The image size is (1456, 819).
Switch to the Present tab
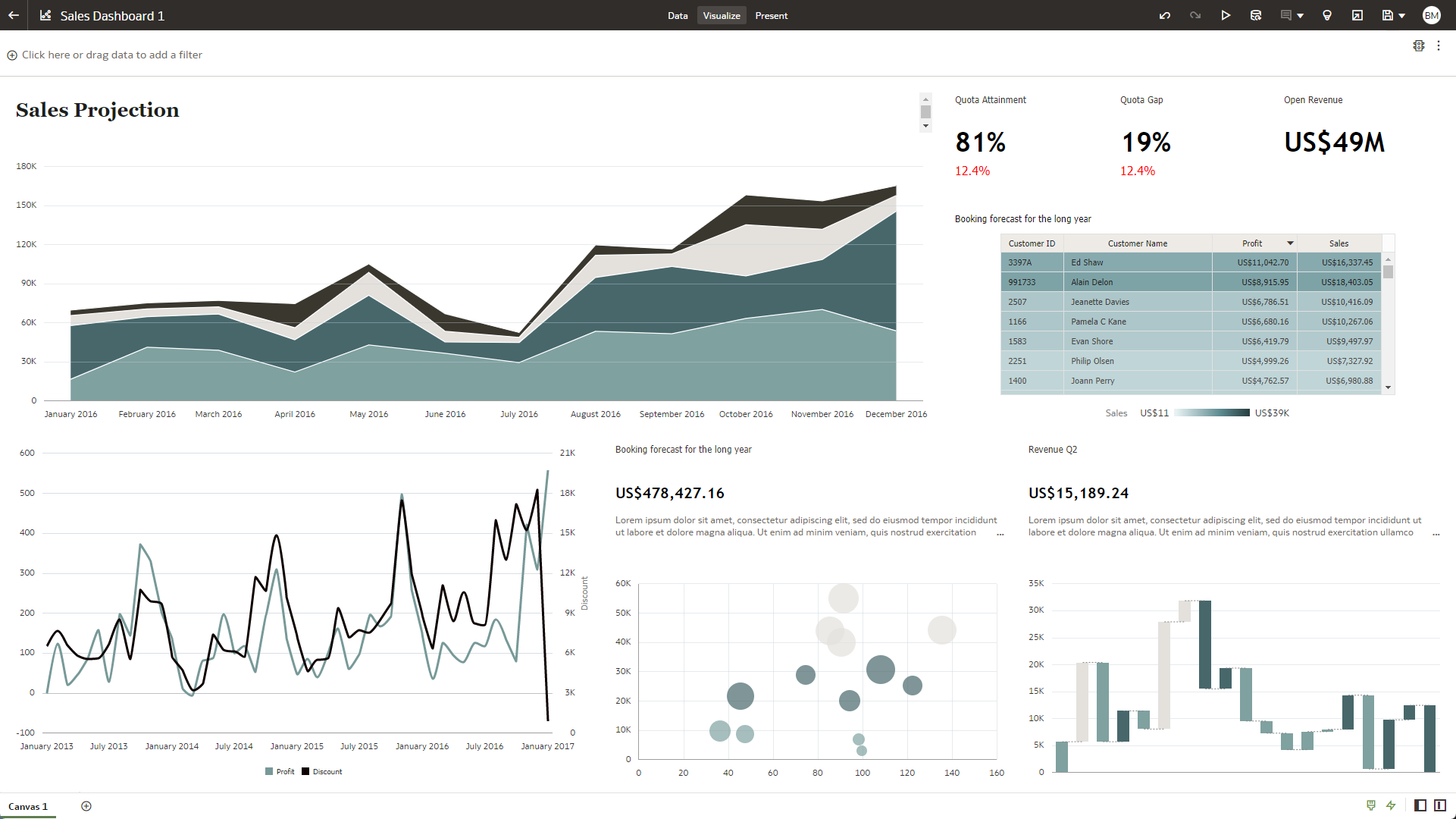772,15
